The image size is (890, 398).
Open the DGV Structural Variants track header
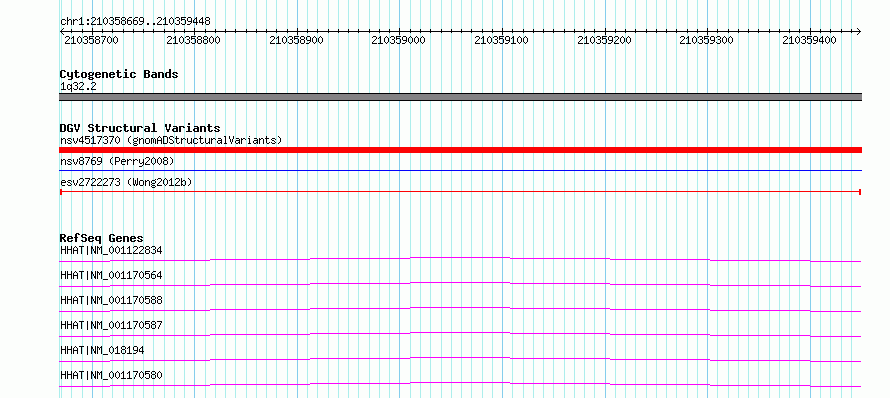tap(140, 128)
